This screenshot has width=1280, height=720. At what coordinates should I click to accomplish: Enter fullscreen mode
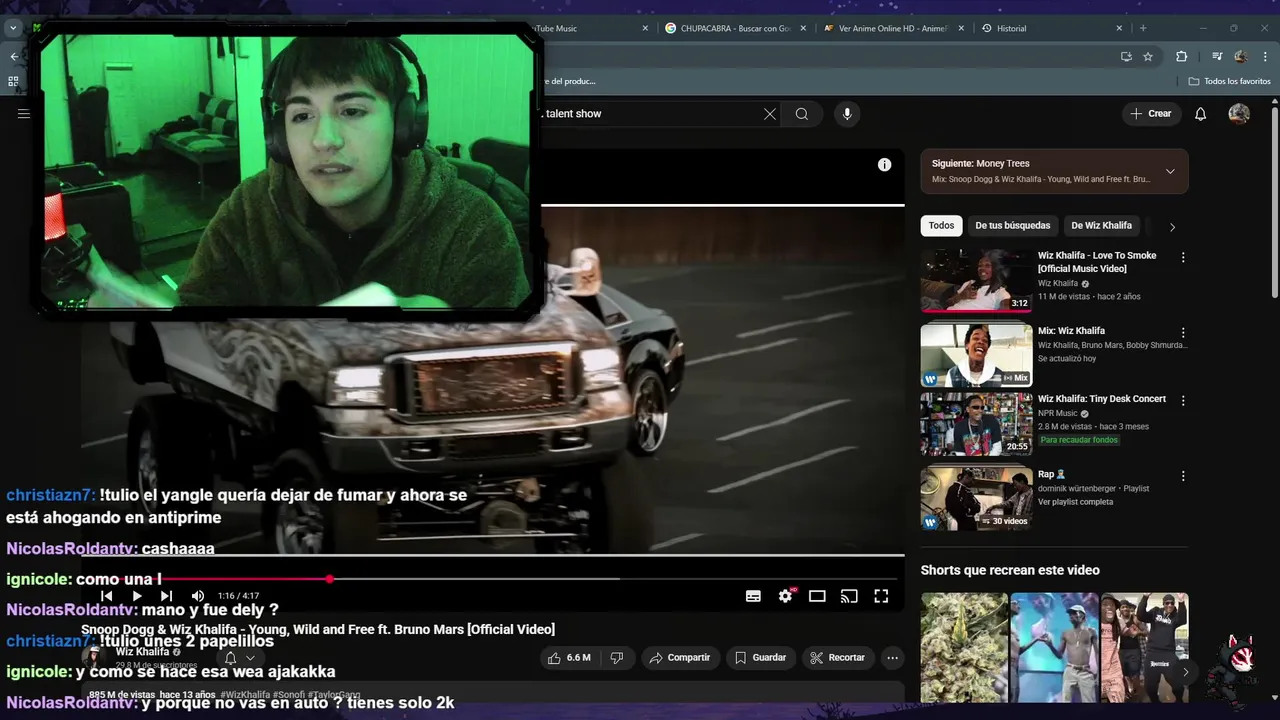(881, 596)
